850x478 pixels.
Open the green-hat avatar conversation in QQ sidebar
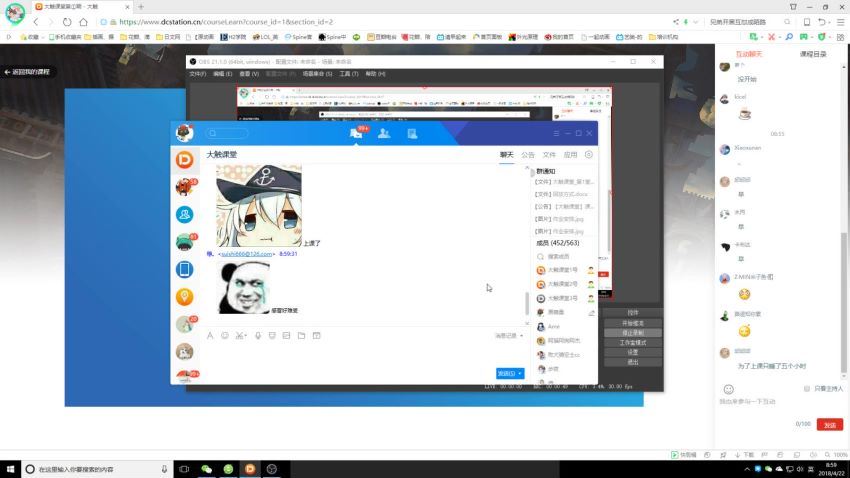[x=184, y=242]
